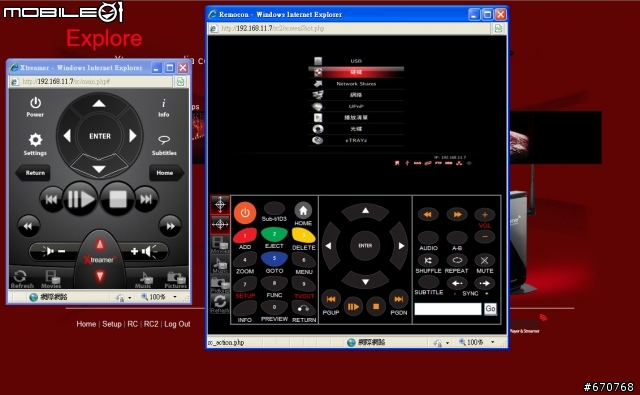Screen dimensions: 640x395
Task: Toggle SHUFFLE in Remocon window
Action: (428, 260)
